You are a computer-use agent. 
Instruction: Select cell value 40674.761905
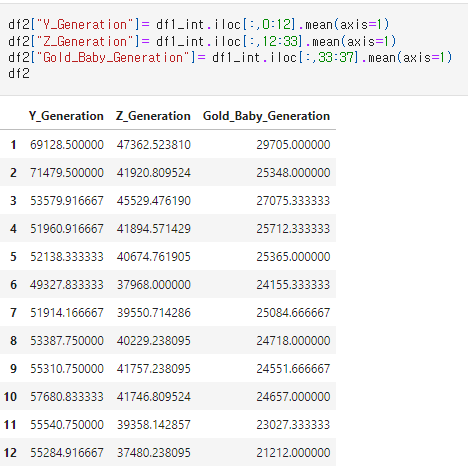(154, 257)
